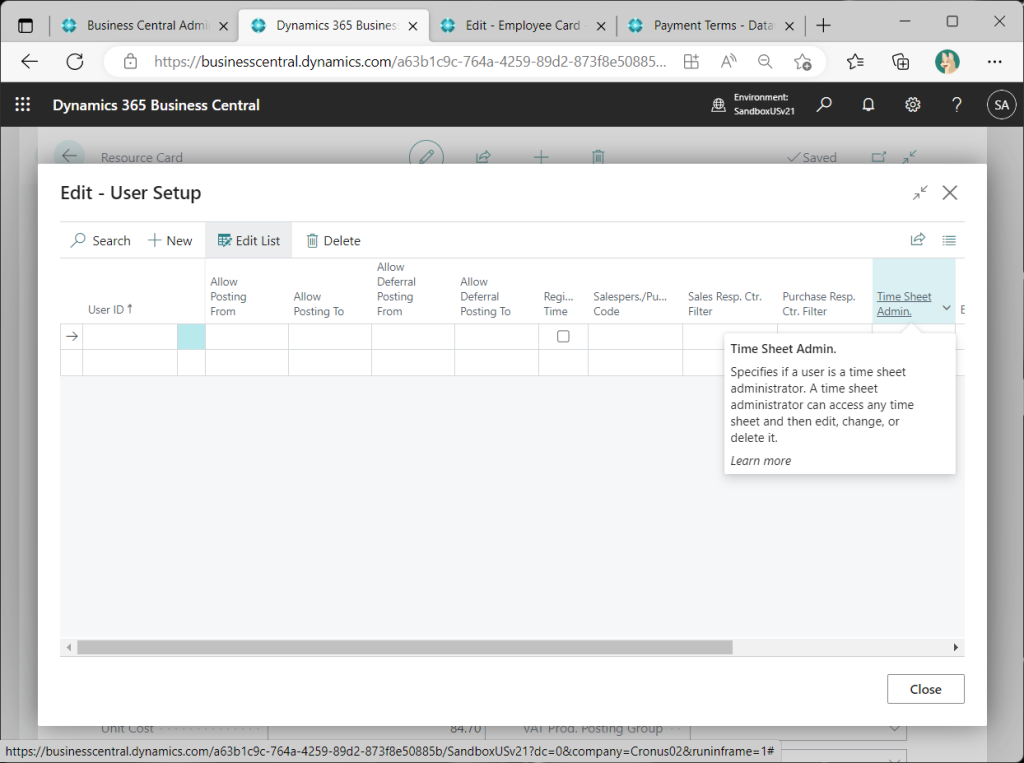The height and width of the screenshot is (763, 1024).
Task: Click the Allow Deferral Posting To header
Action: pyautogui.click(x=485, y=297)
